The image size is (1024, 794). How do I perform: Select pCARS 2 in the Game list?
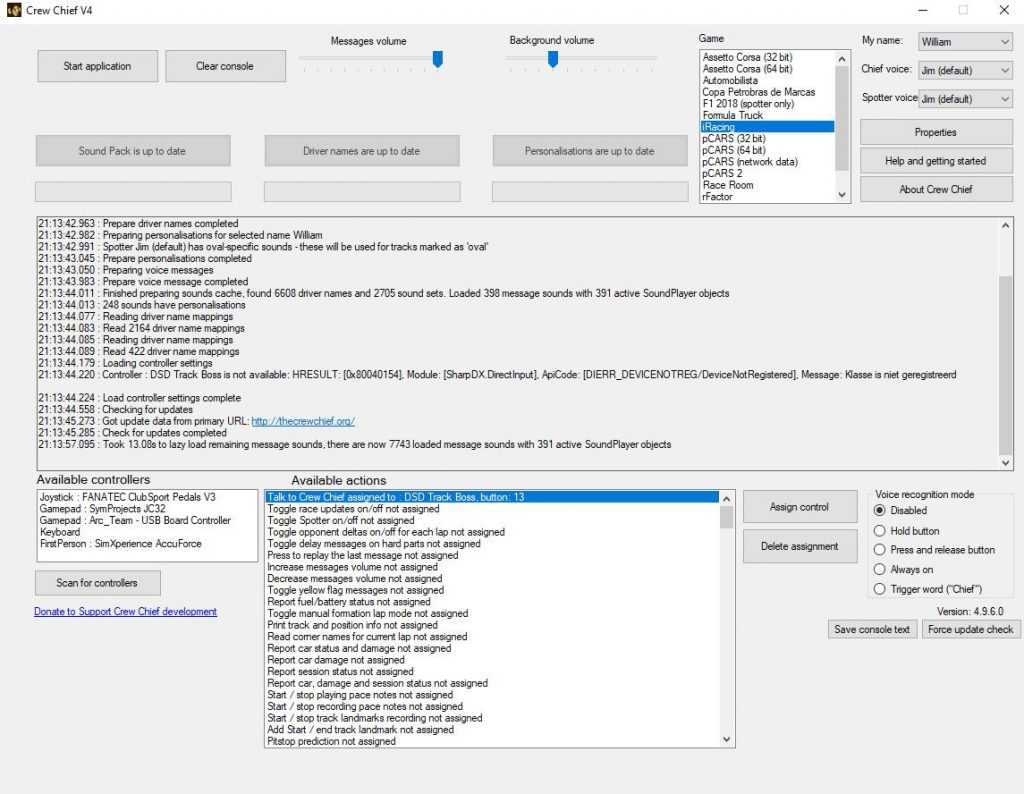722,173
